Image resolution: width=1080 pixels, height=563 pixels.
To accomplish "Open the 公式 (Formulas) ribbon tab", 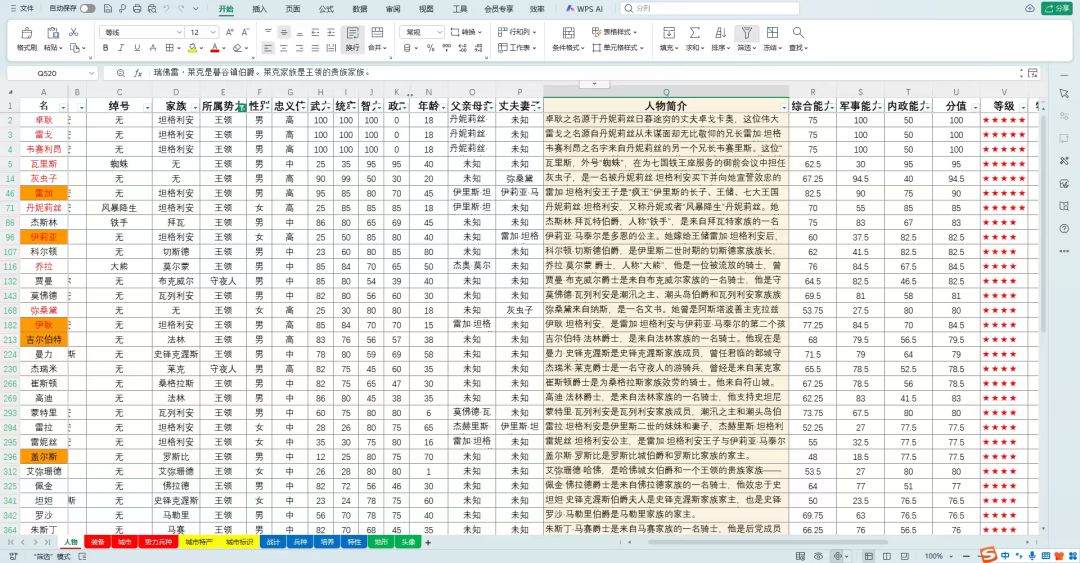I will coord(326,9).
